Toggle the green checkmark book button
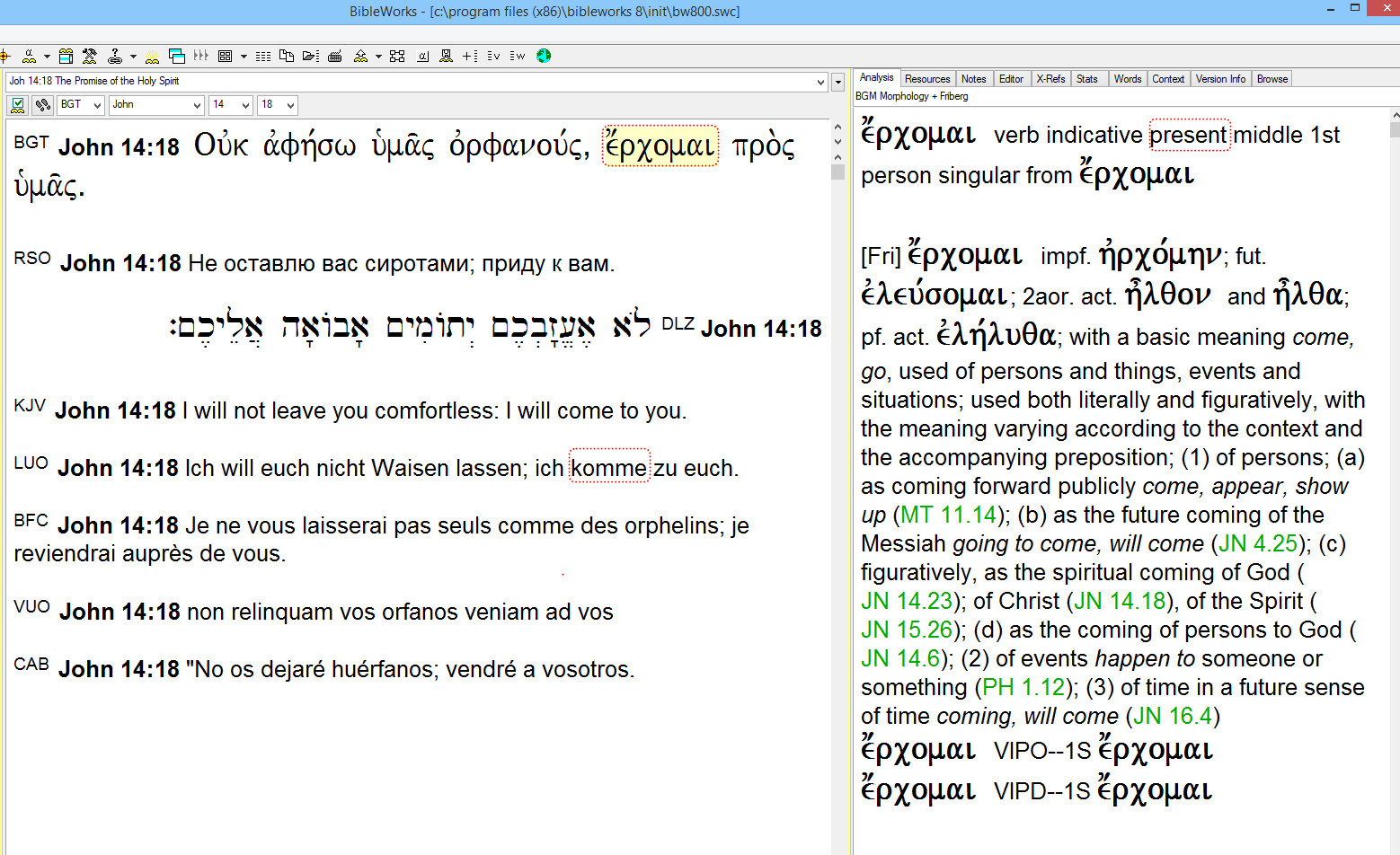Image resolution: width=1400 pixels, height=855 pixels. tap(17, 105)
